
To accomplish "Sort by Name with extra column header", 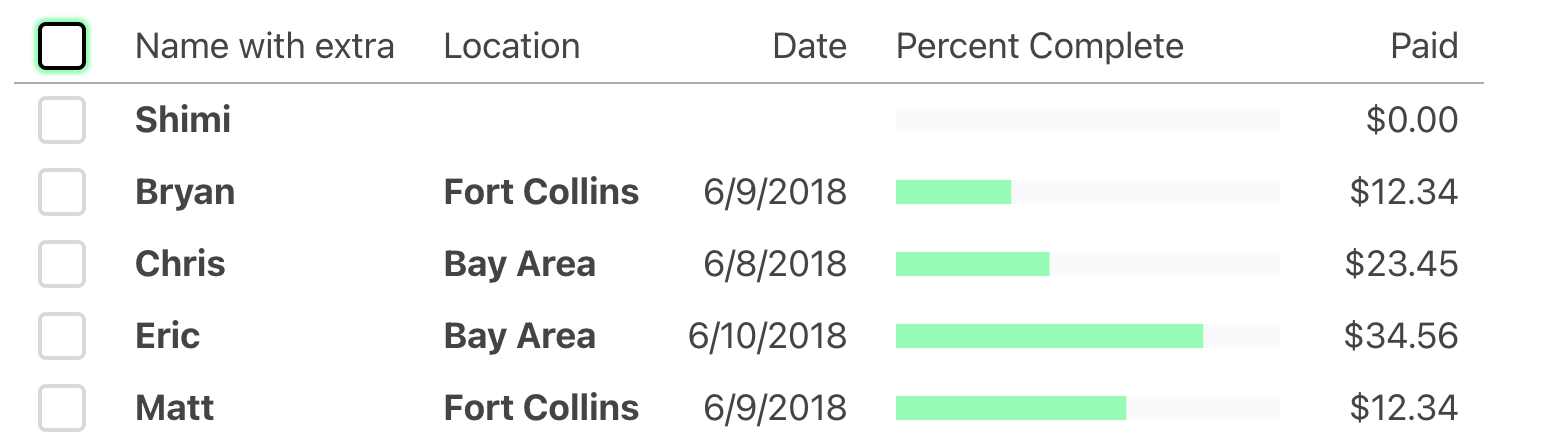I will click(265, 46).
